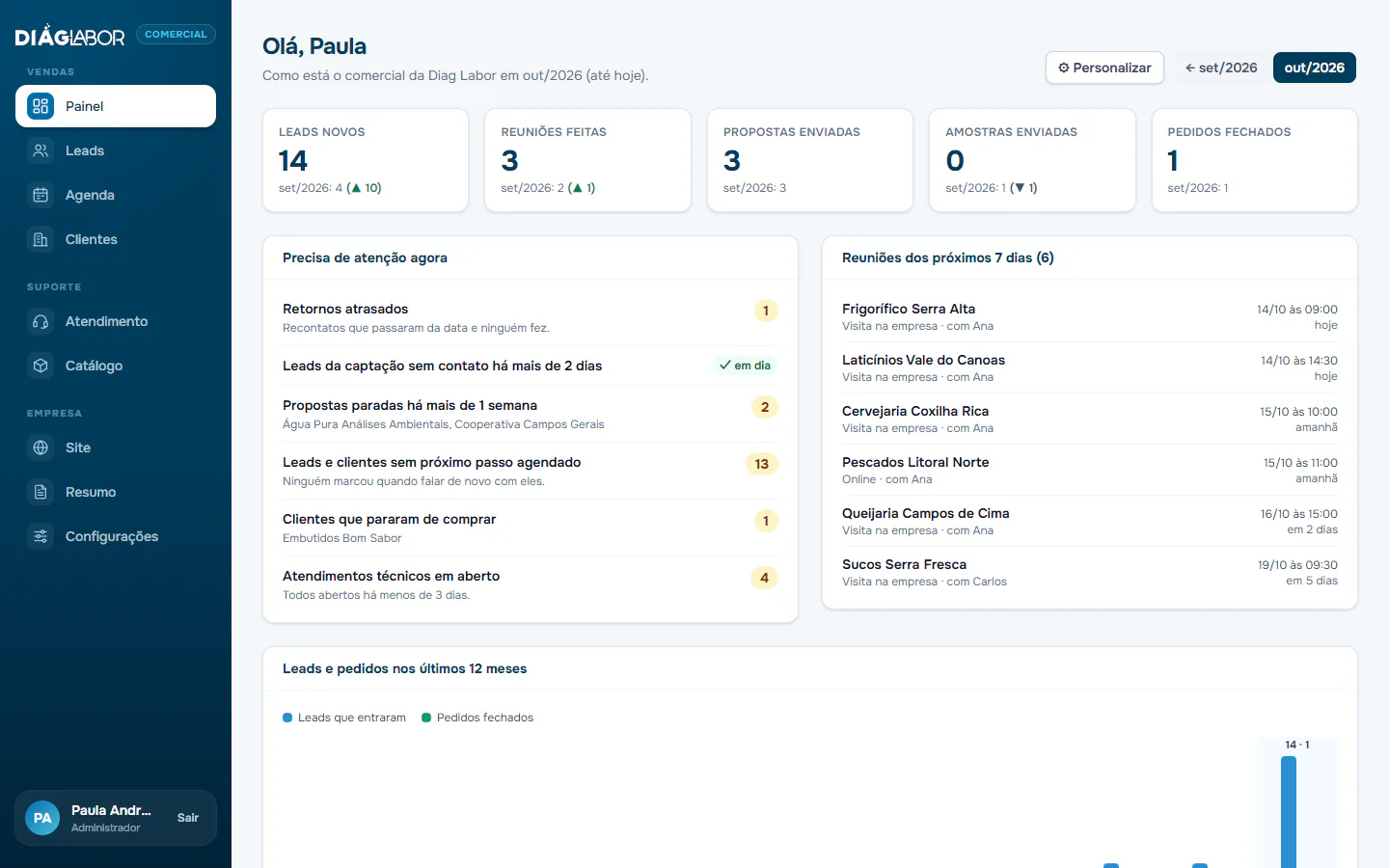Open Frigorífico Serra Alta meeting
Viewport: 1389px width, 868px height.
tap(1090, 316)
